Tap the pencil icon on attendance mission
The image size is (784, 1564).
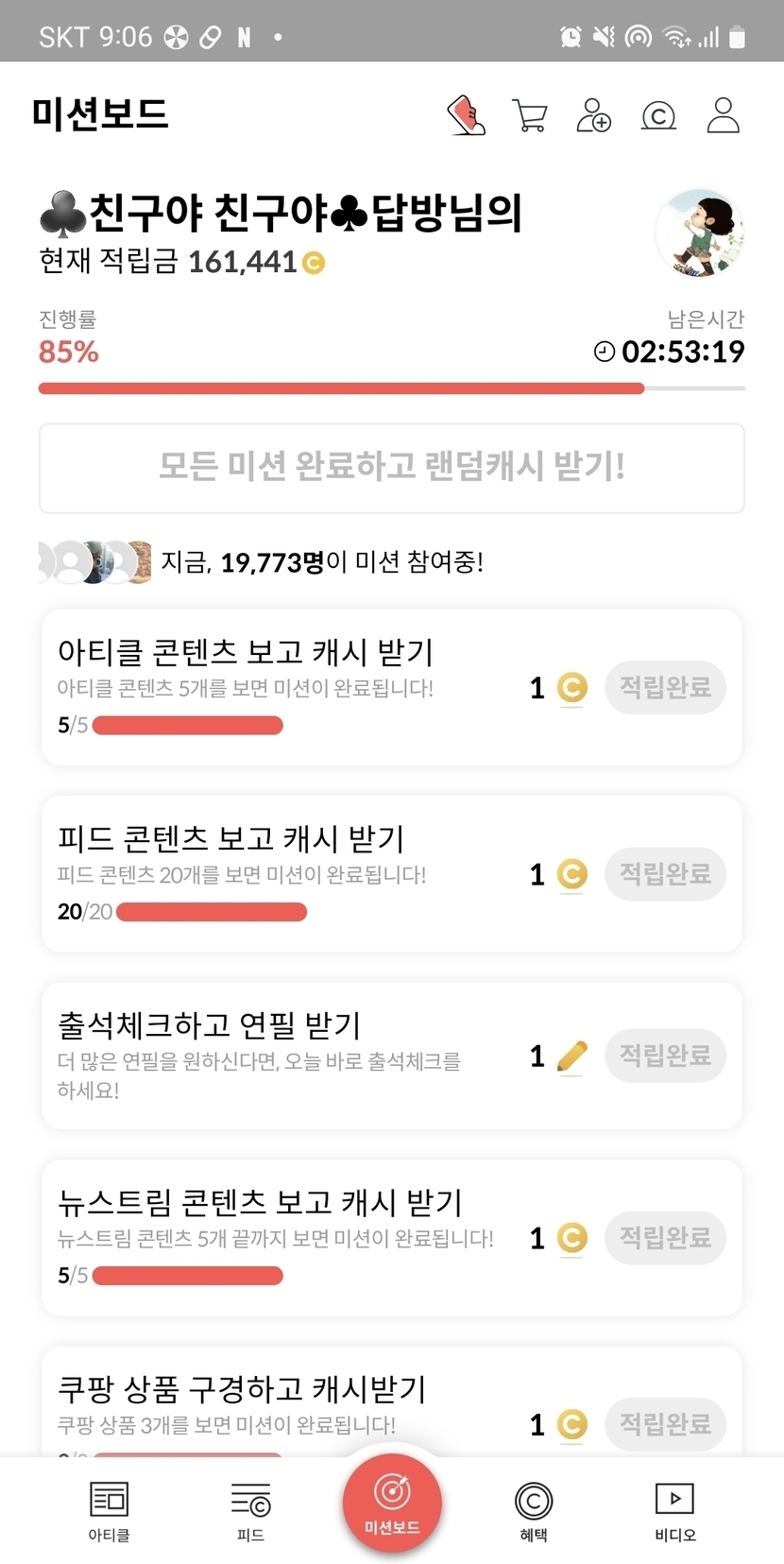click(x=571, y=1056)
